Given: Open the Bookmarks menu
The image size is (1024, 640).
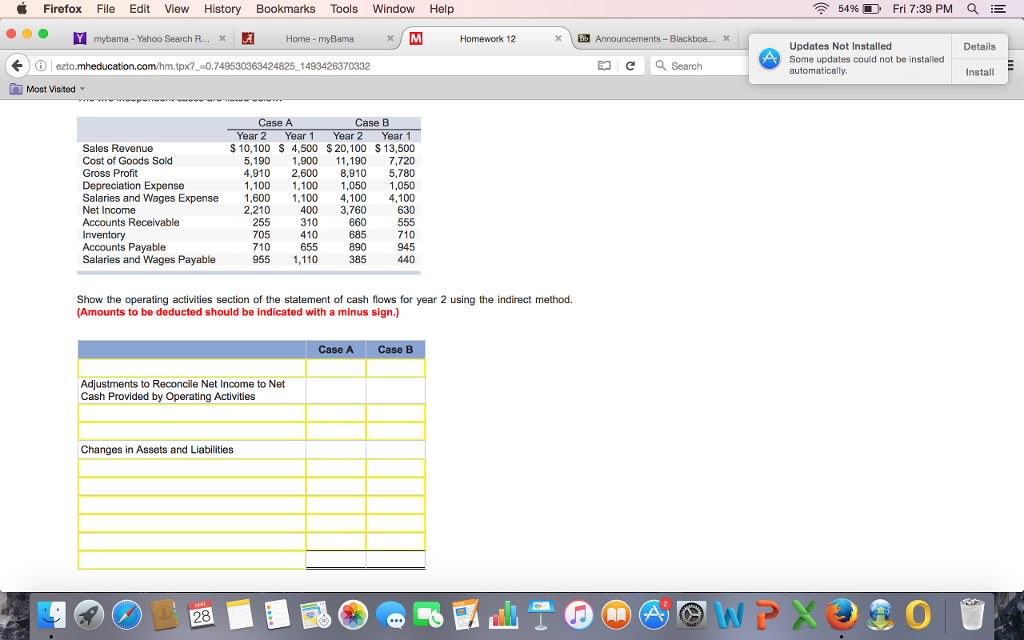Looking at the screenshot, I should coord(285,9).
